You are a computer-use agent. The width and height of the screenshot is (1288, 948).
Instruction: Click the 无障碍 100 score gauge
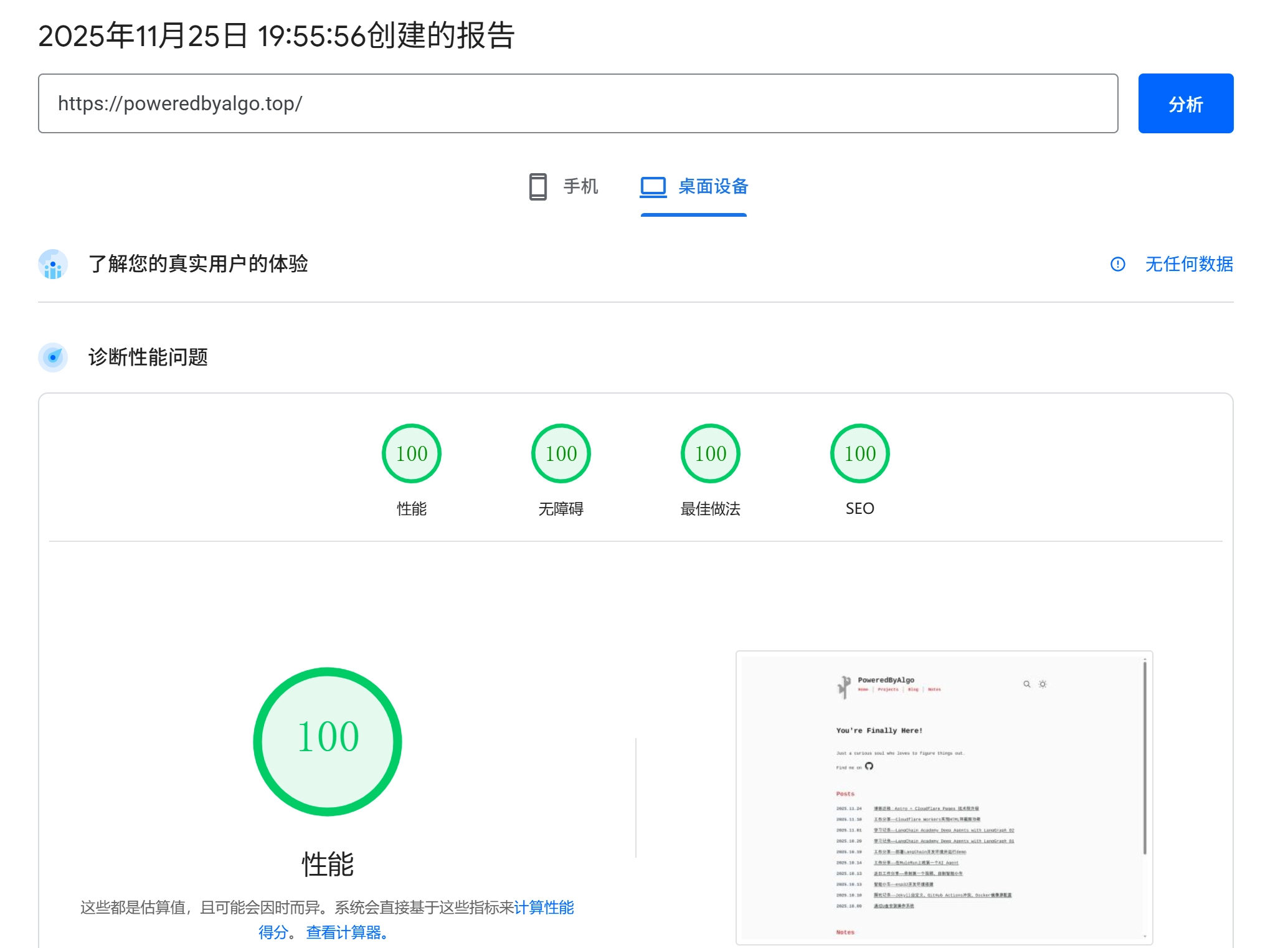561,453
